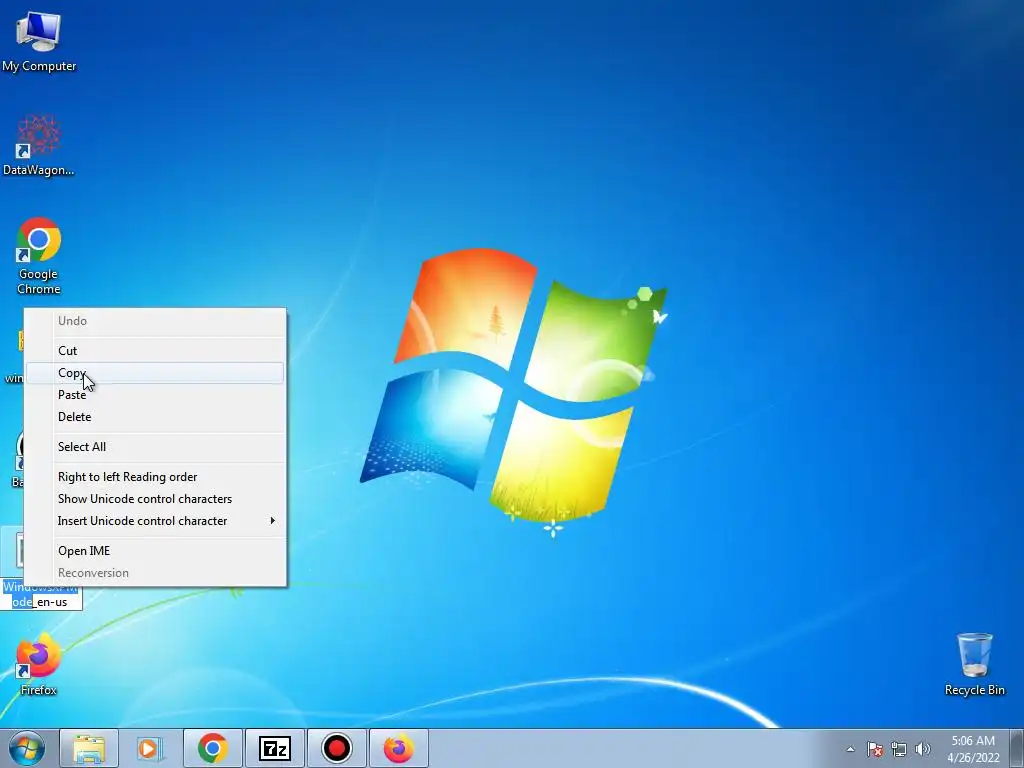Expand Insert Unicode control character submenu
Image resolution: width=1024 pixels, height=768 pixels.
[x=155, y=520]
